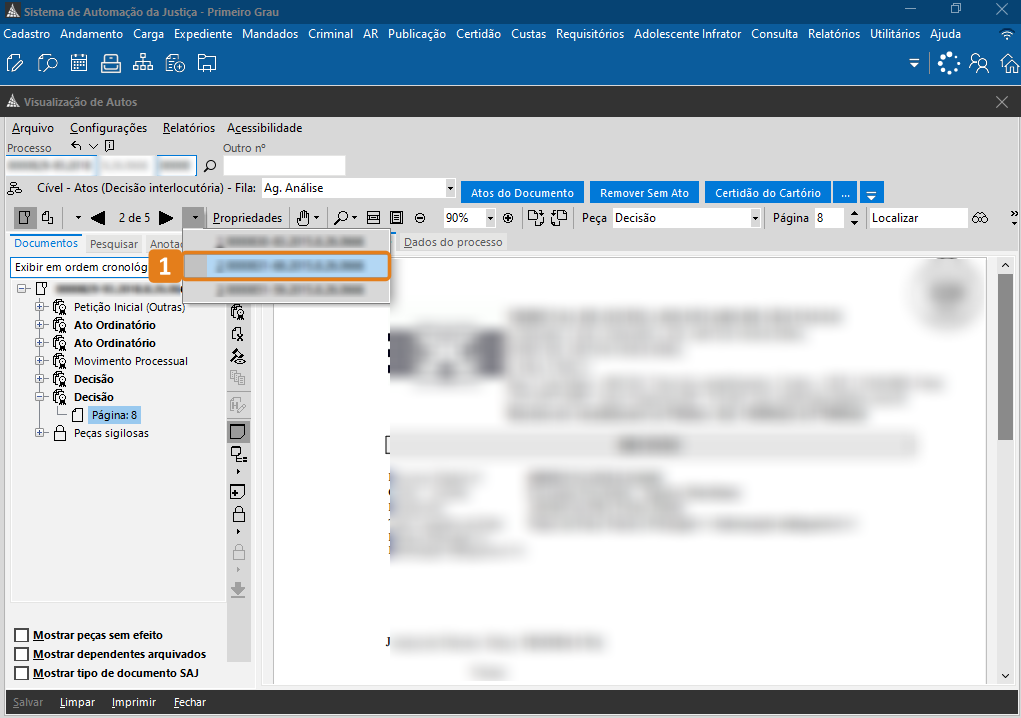This screenshot has height=718, width=1021.
Task: Toggle Mostrar tipo de documento SAJ
Action: click(x=22, y=673)
